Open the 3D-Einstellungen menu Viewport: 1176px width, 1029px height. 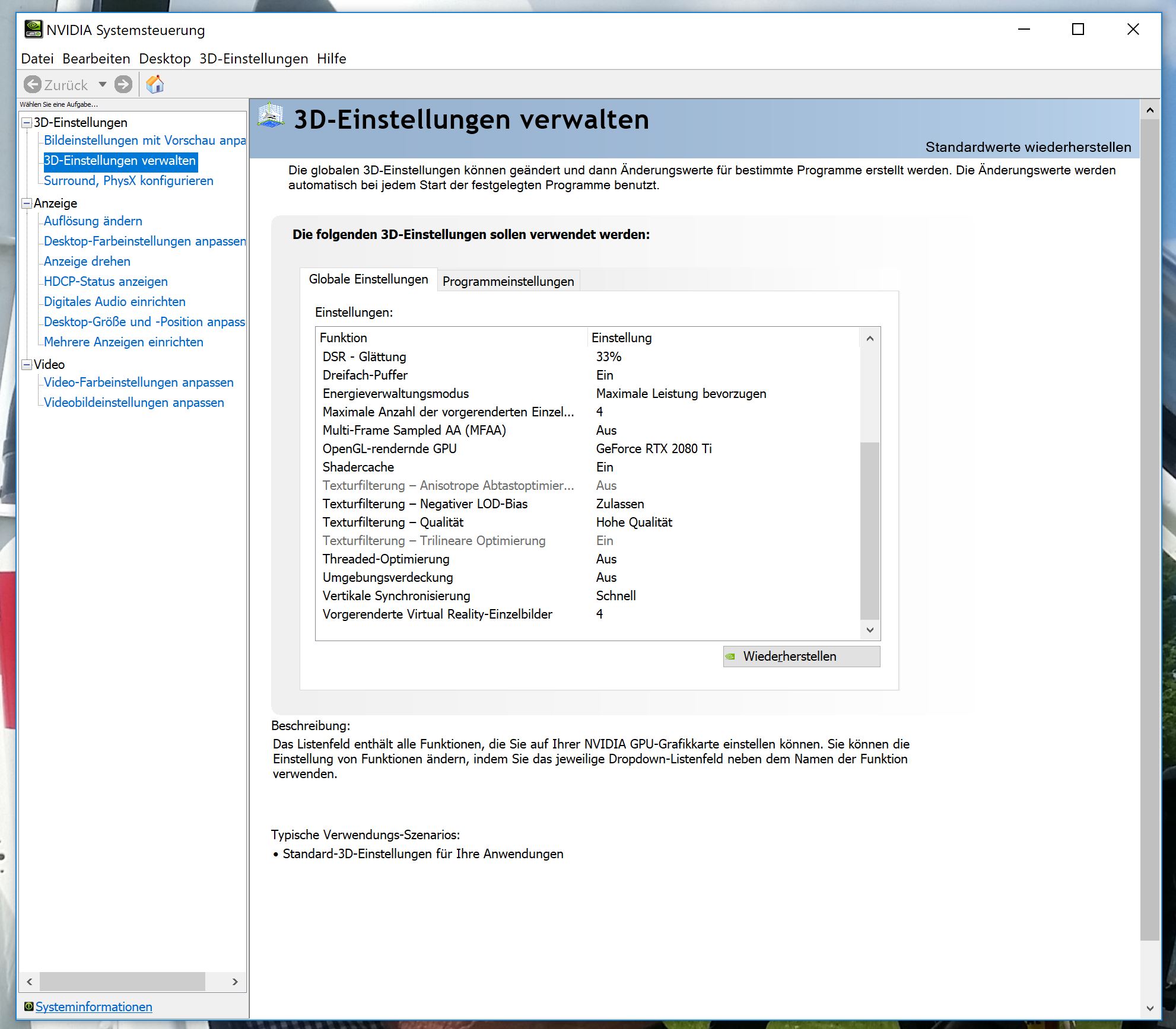click(x=253, y=59)
